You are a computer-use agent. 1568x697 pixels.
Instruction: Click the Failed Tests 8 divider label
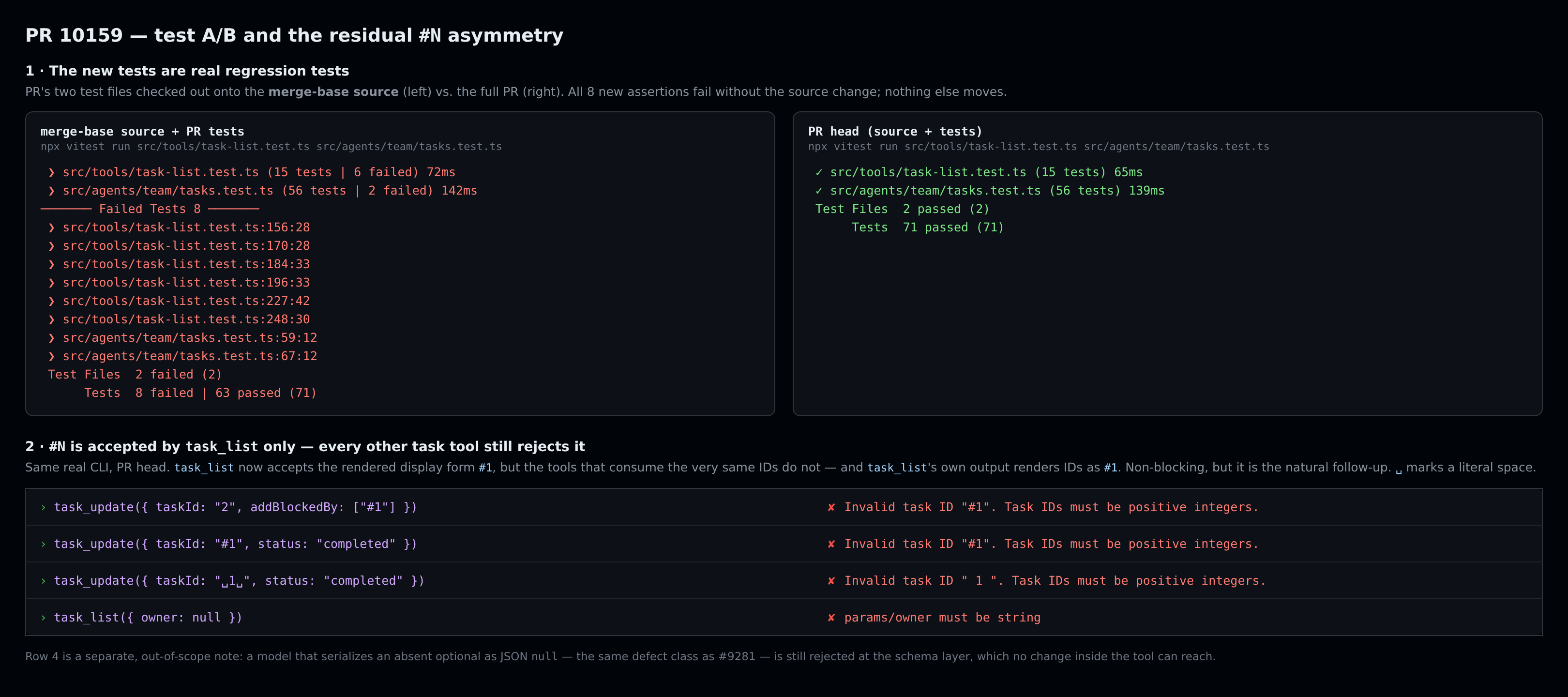pyautogui.click(x=150, y=209)
